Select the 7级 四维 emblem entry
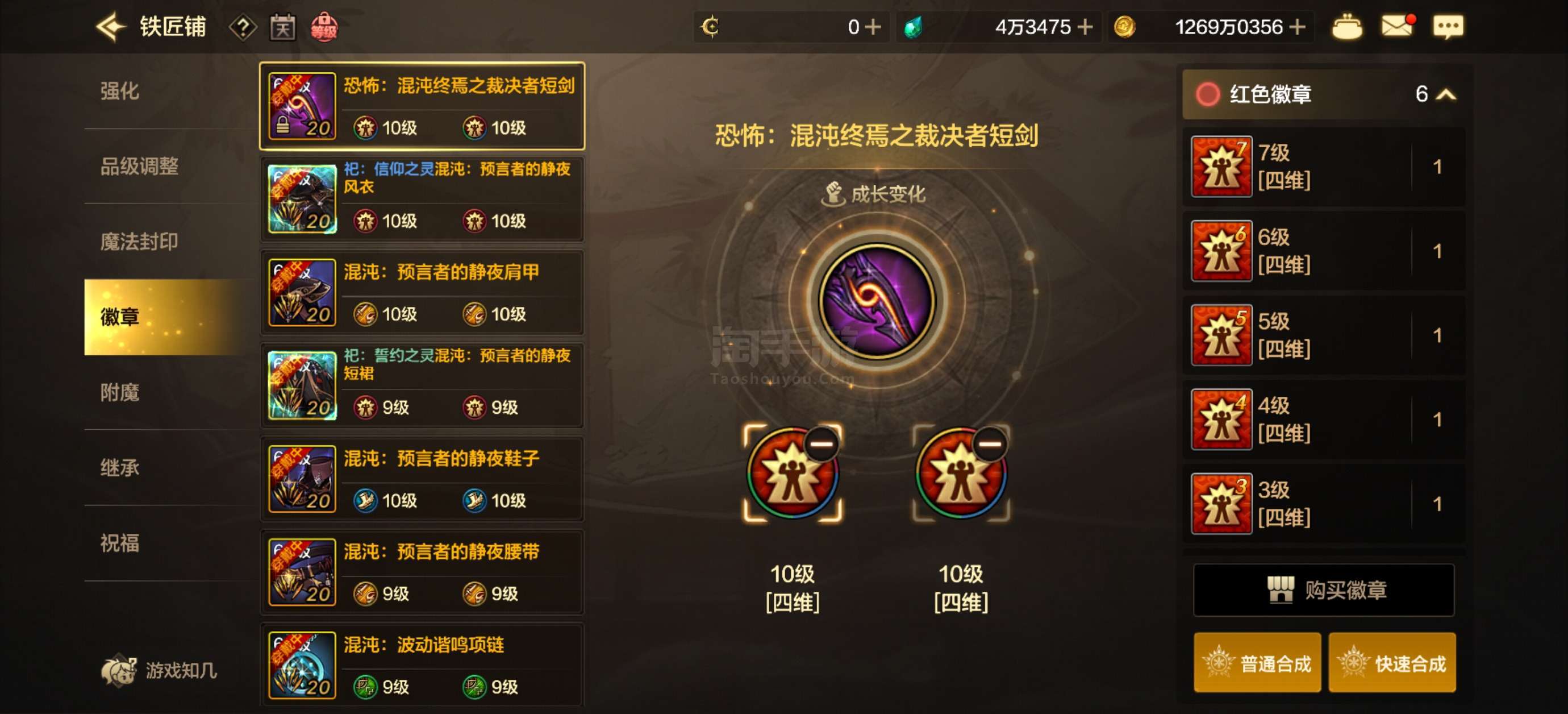 pyautogui.click(x=1323, y=167)
